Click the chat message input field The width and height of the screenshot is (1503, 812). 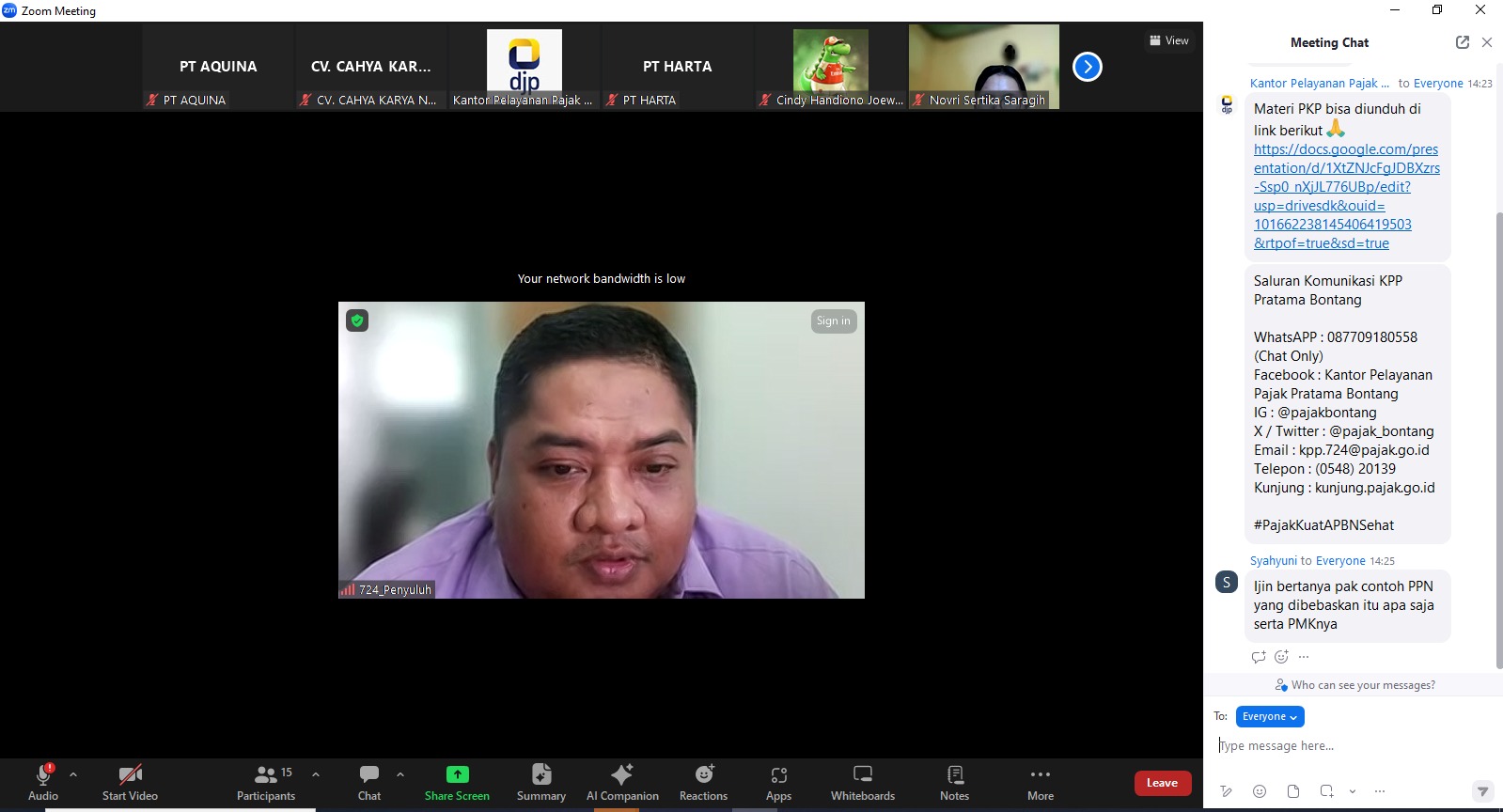point(1344,745)
